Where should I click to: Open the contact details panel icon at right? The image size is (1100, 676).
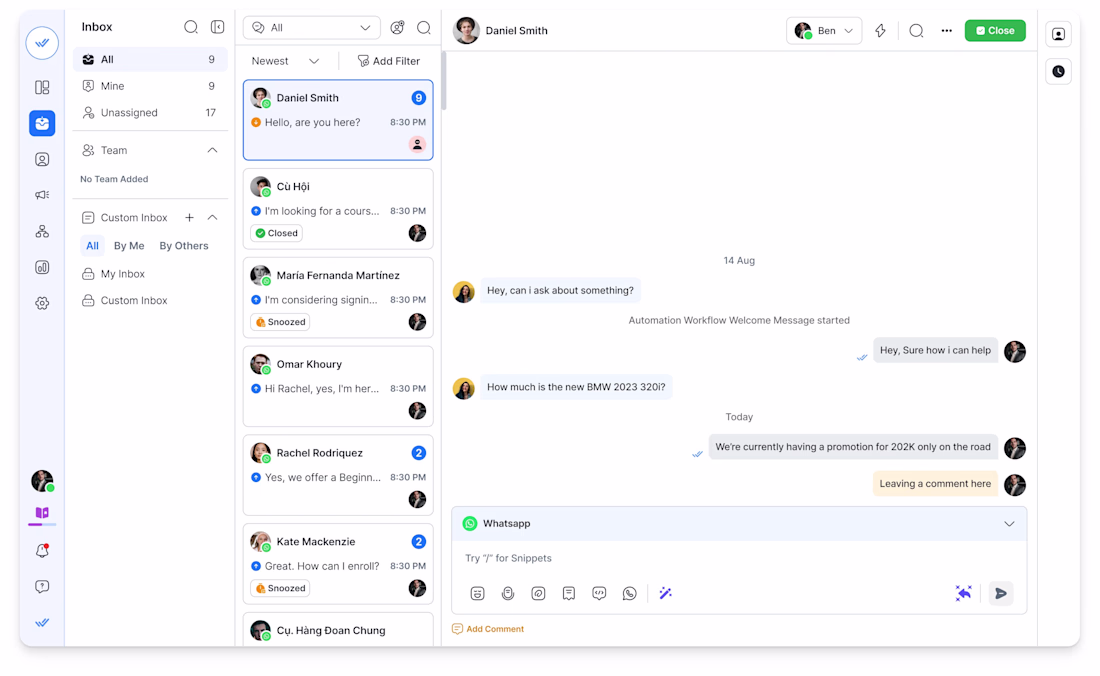tap(1059, 34)
